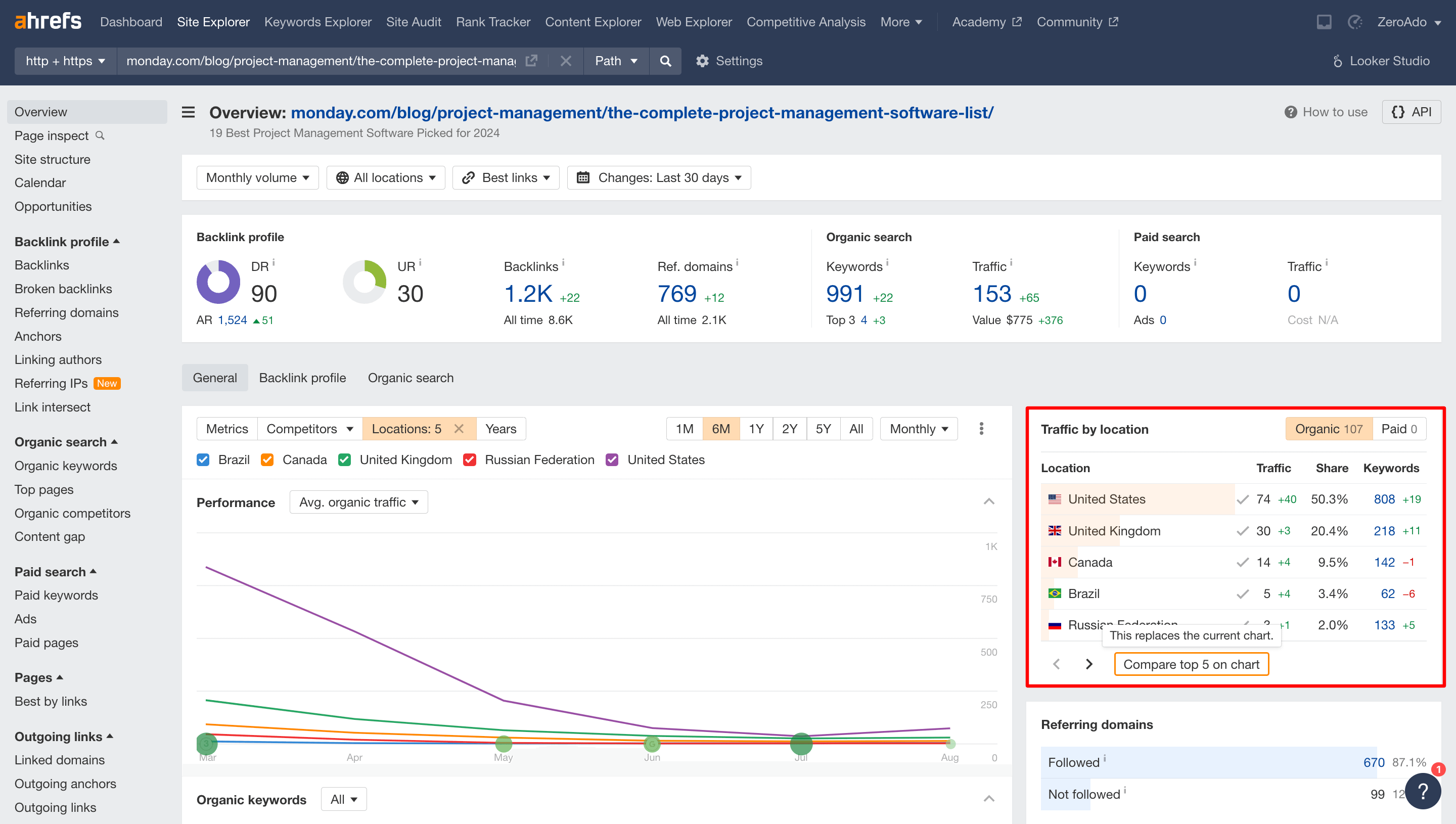Toggle United States row checkmark
This screenshot has height=824, width=1456.
1243,499
